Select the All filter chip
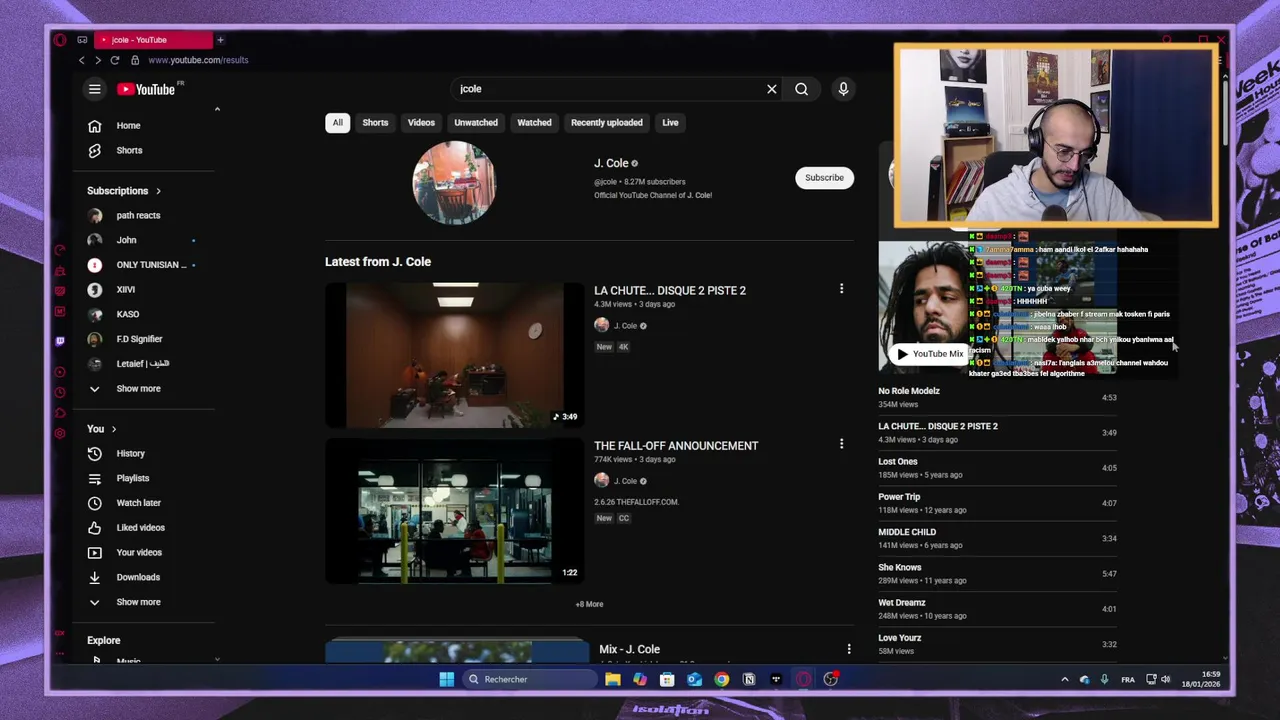Viewport: 1280px width, 720px height. [337, 122]
